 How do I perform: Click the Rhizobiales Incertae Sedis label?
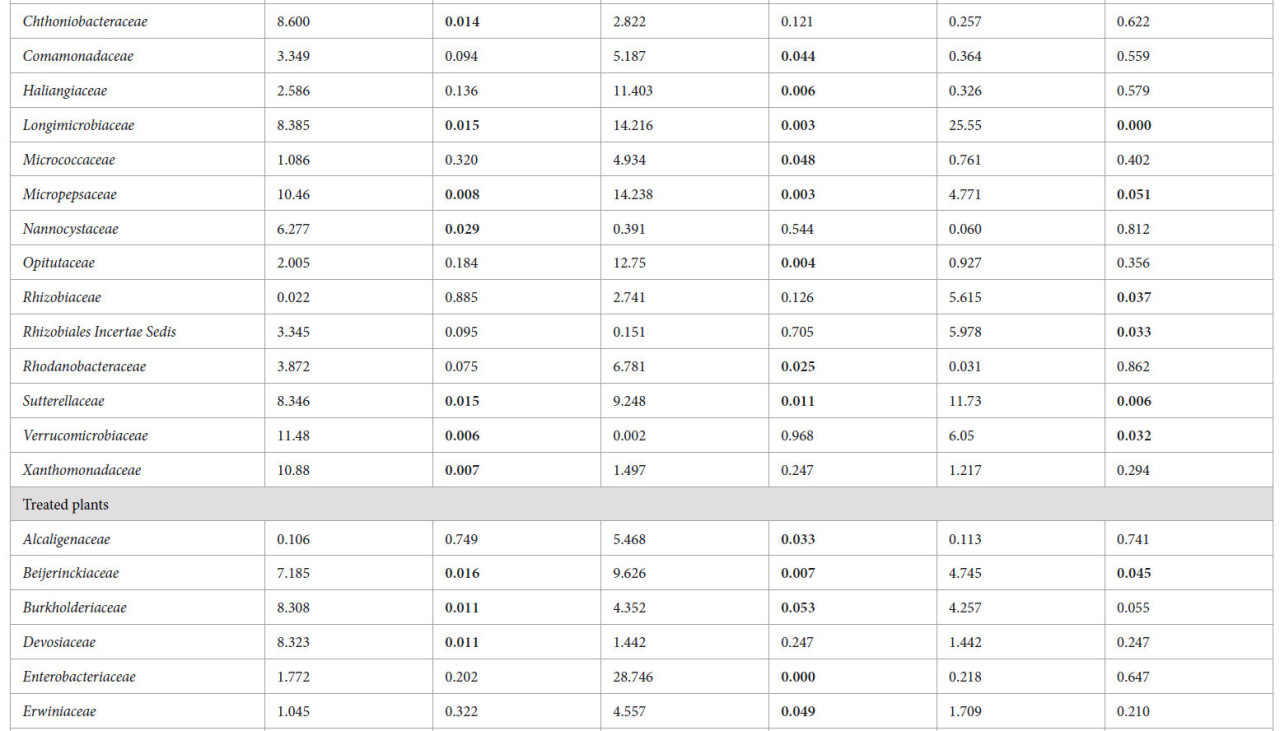point(99,332)
